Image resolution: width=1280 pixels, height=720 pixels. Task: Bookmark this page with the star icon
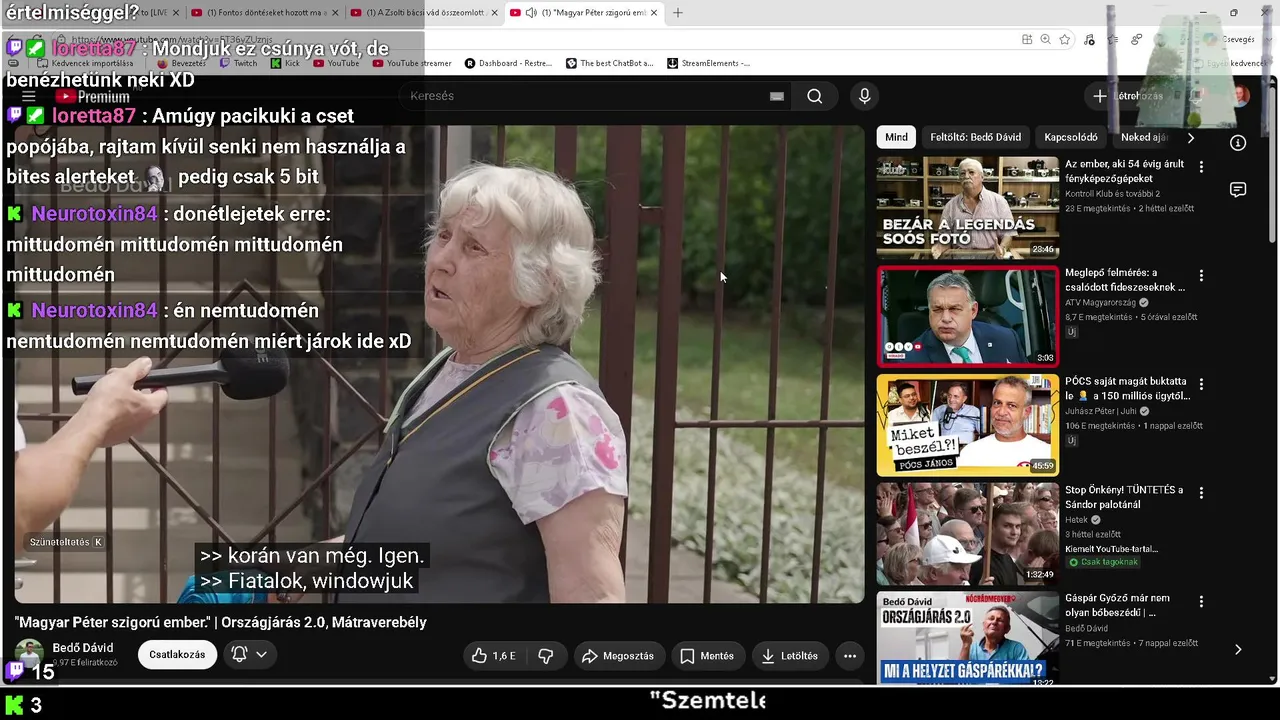tap(1065, 39)
